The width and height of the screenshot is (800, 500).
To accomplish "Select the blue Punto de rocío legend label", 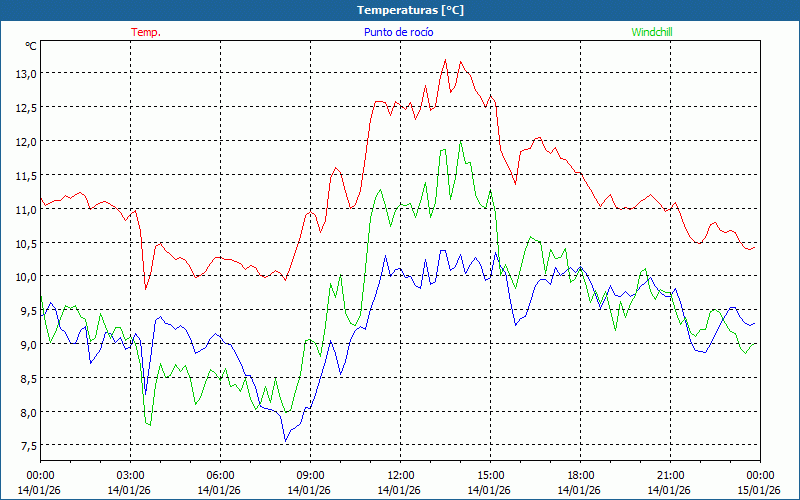I will 399,32.
